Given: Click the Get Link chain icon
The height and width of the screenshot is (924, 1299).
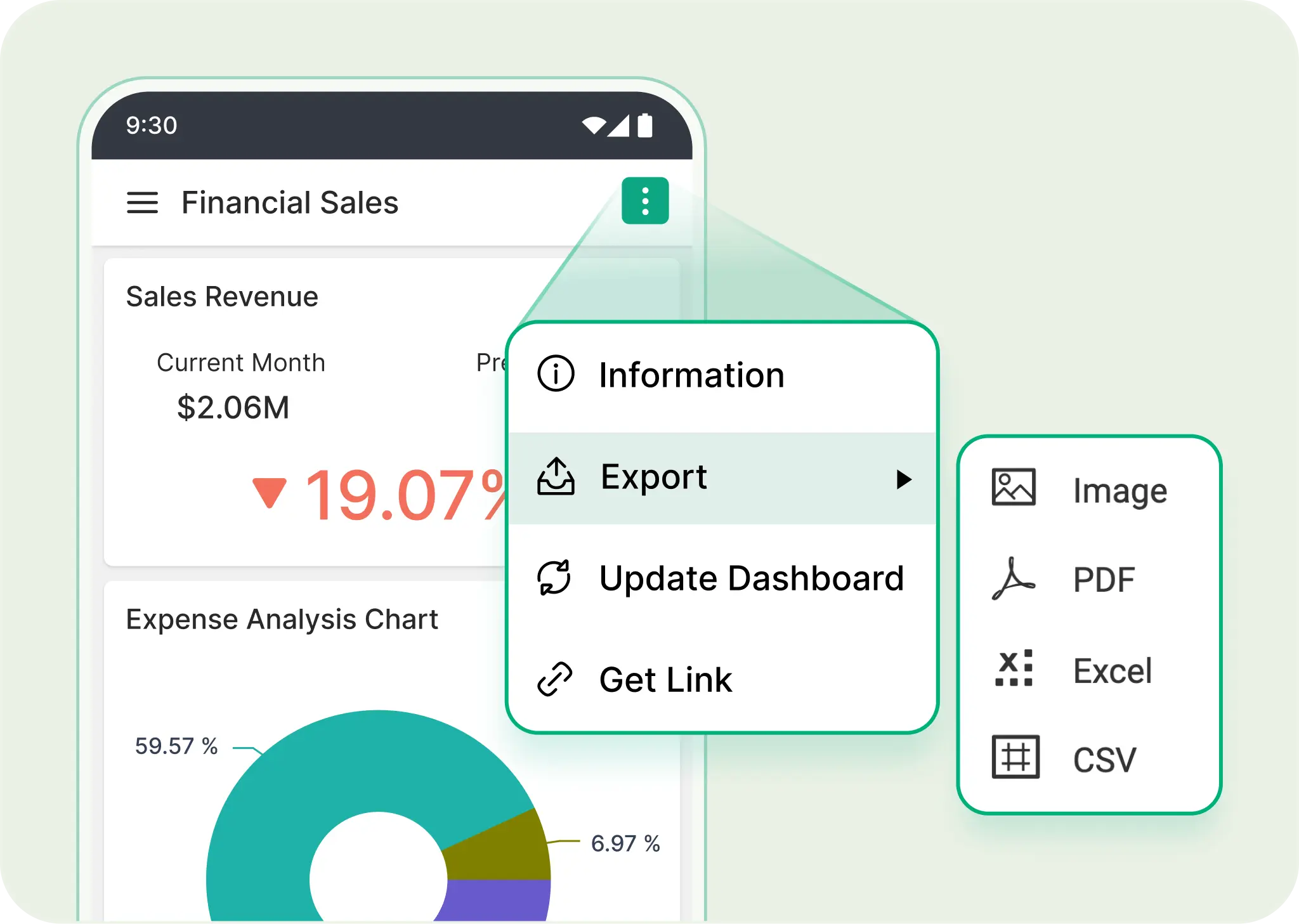Looking at the screenshot, I should click(x=556, y=680).
